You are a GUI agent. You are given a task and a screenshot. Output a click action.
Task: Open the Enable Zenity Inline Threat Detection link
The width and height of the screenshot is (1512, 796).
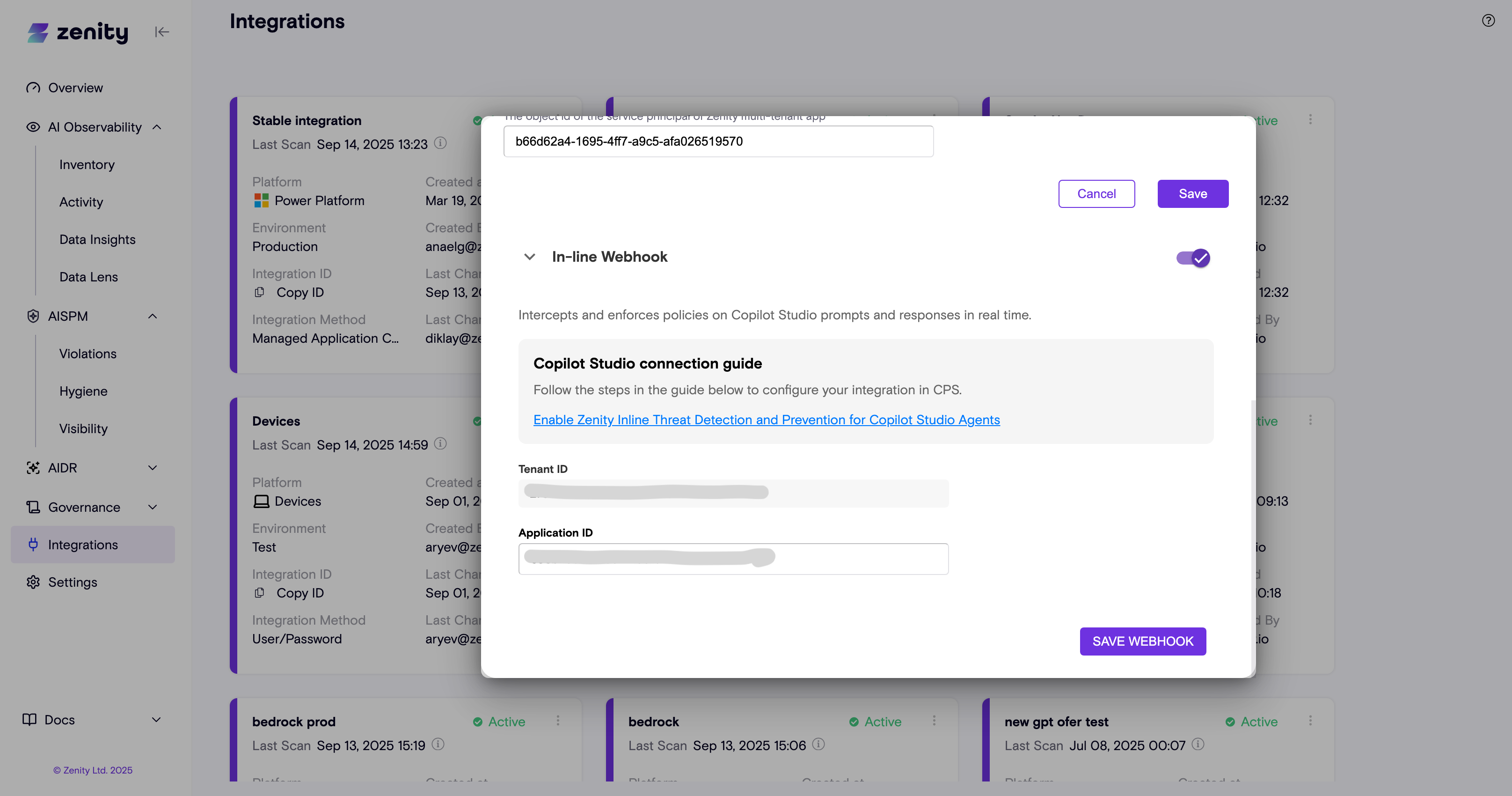click(767, 420)
